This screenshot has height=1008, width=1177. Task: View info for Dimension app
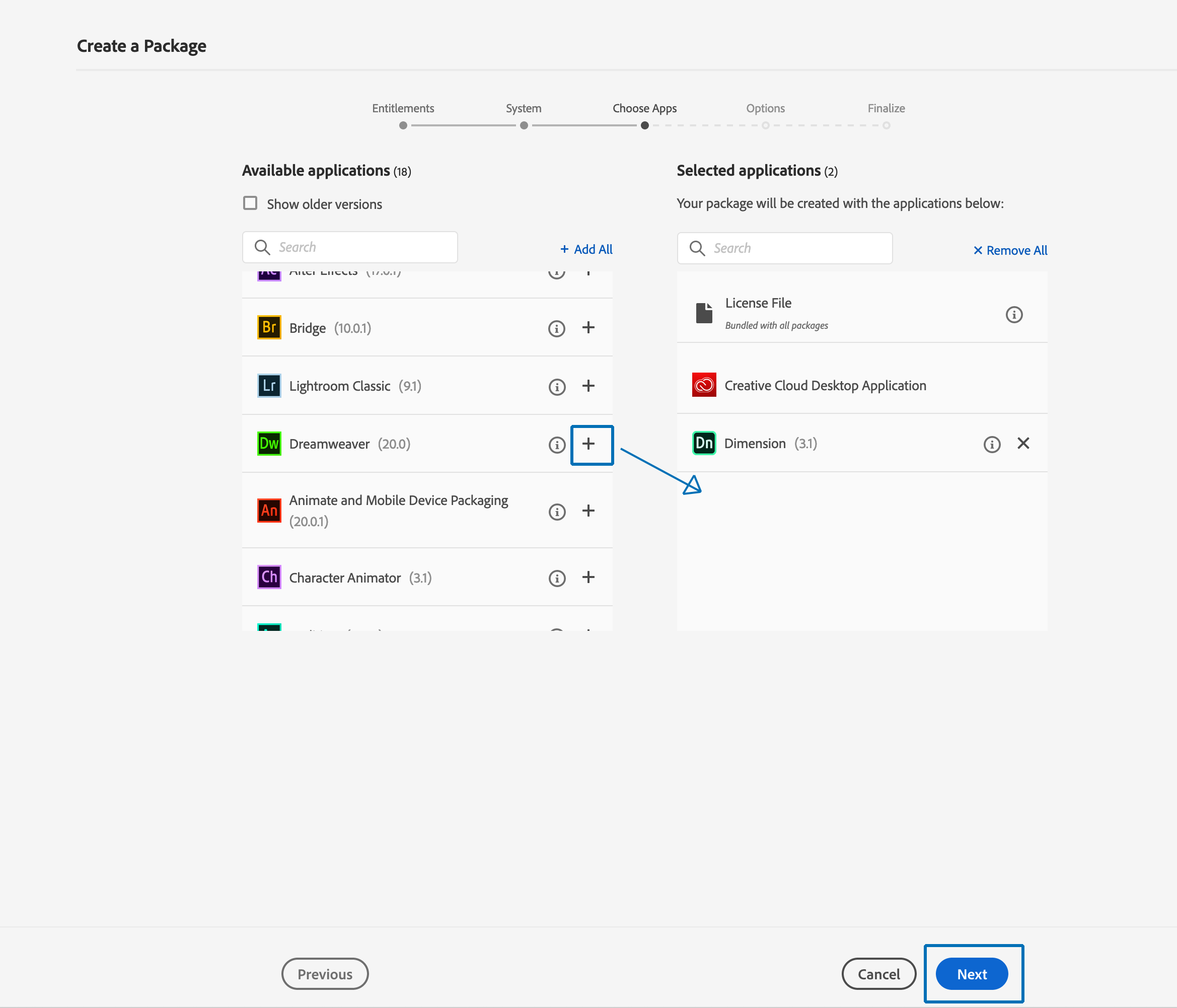click(x=992, y=445)
